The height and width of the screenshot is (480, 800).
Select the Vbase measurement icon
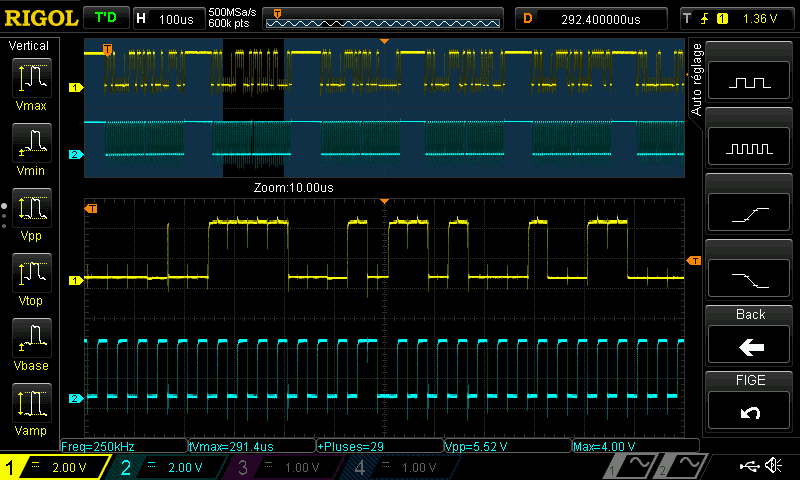32,338
